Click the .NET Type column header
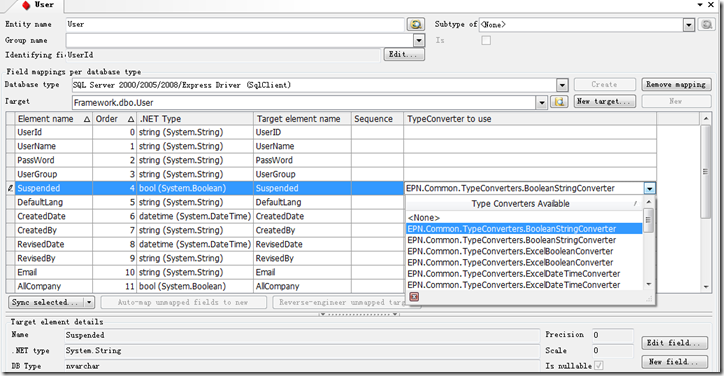 tap(195, 119)
